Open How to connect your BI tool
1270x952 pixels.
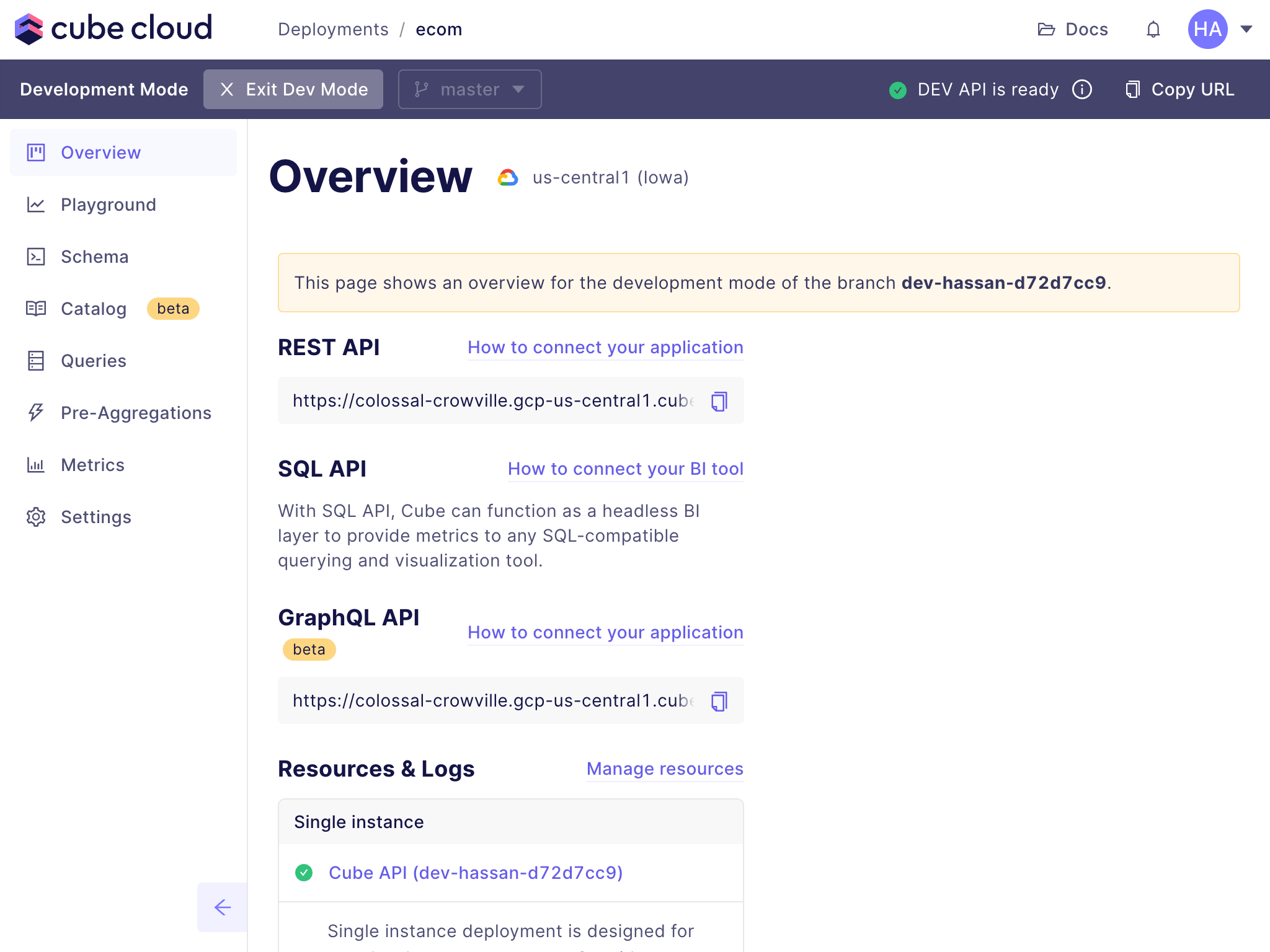point(626,469)
